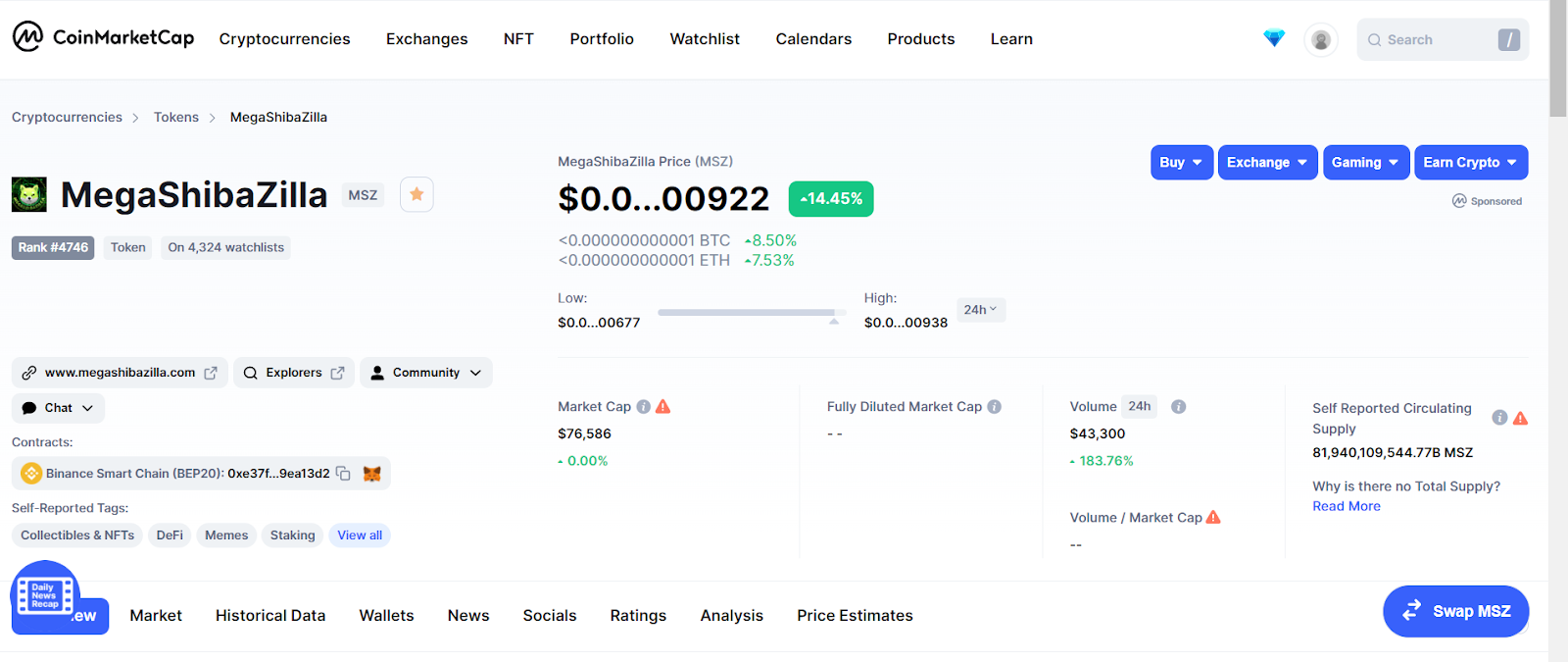The height and width of the screenshot is (662, 1568).
Task: Click Market Cap info icon
Action: pos(643,406)
